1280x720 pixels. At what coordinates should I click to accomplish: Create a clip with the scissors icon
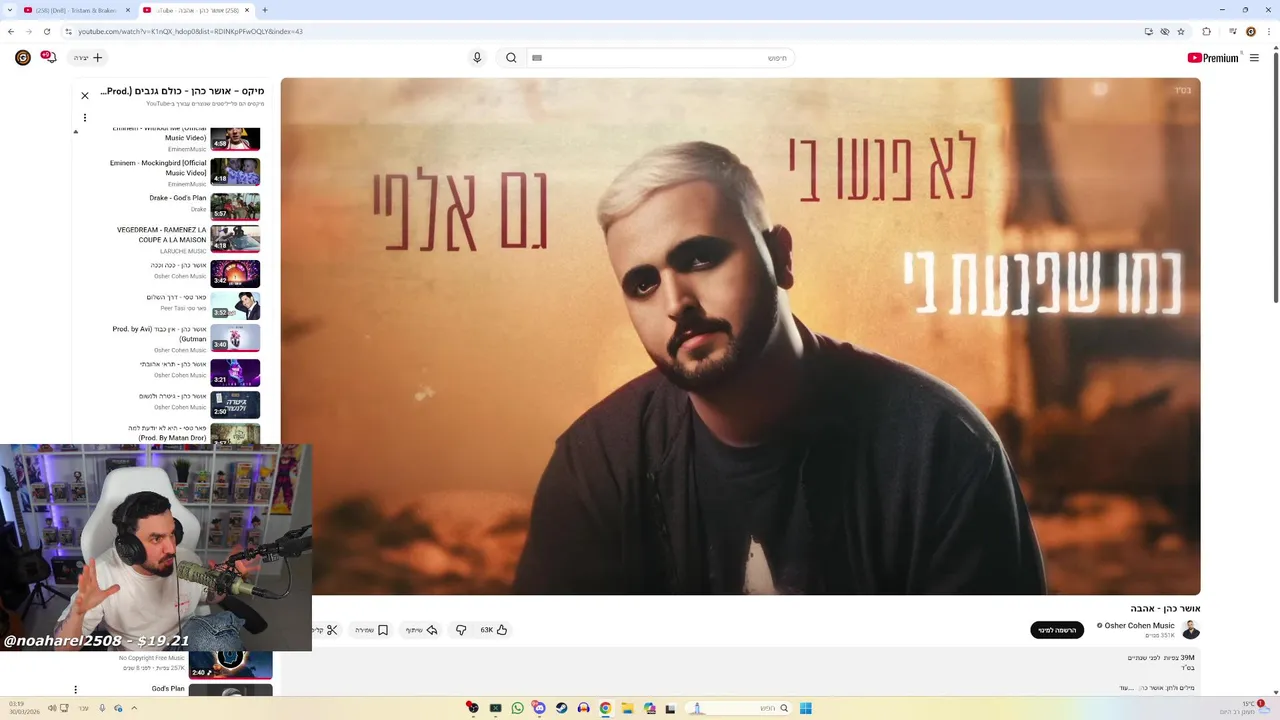point(326,630)
